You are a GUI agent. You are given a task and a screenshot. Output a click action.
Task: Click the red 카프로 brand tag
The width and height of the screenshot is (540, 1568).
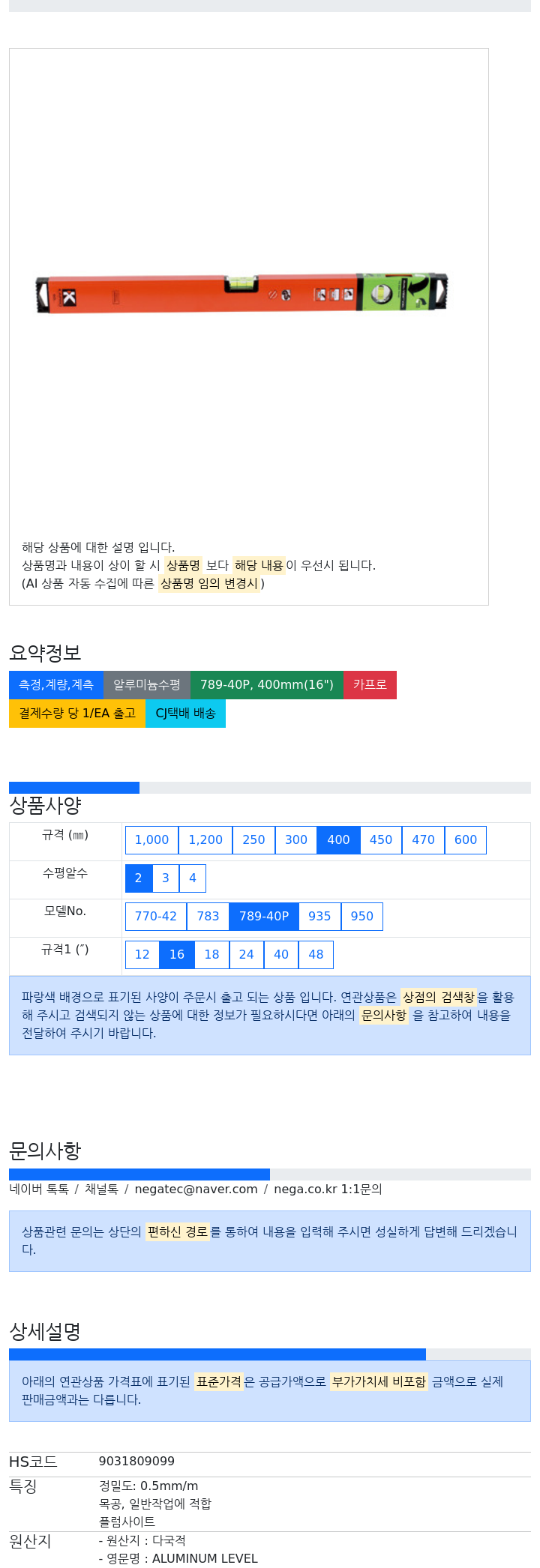370,684
